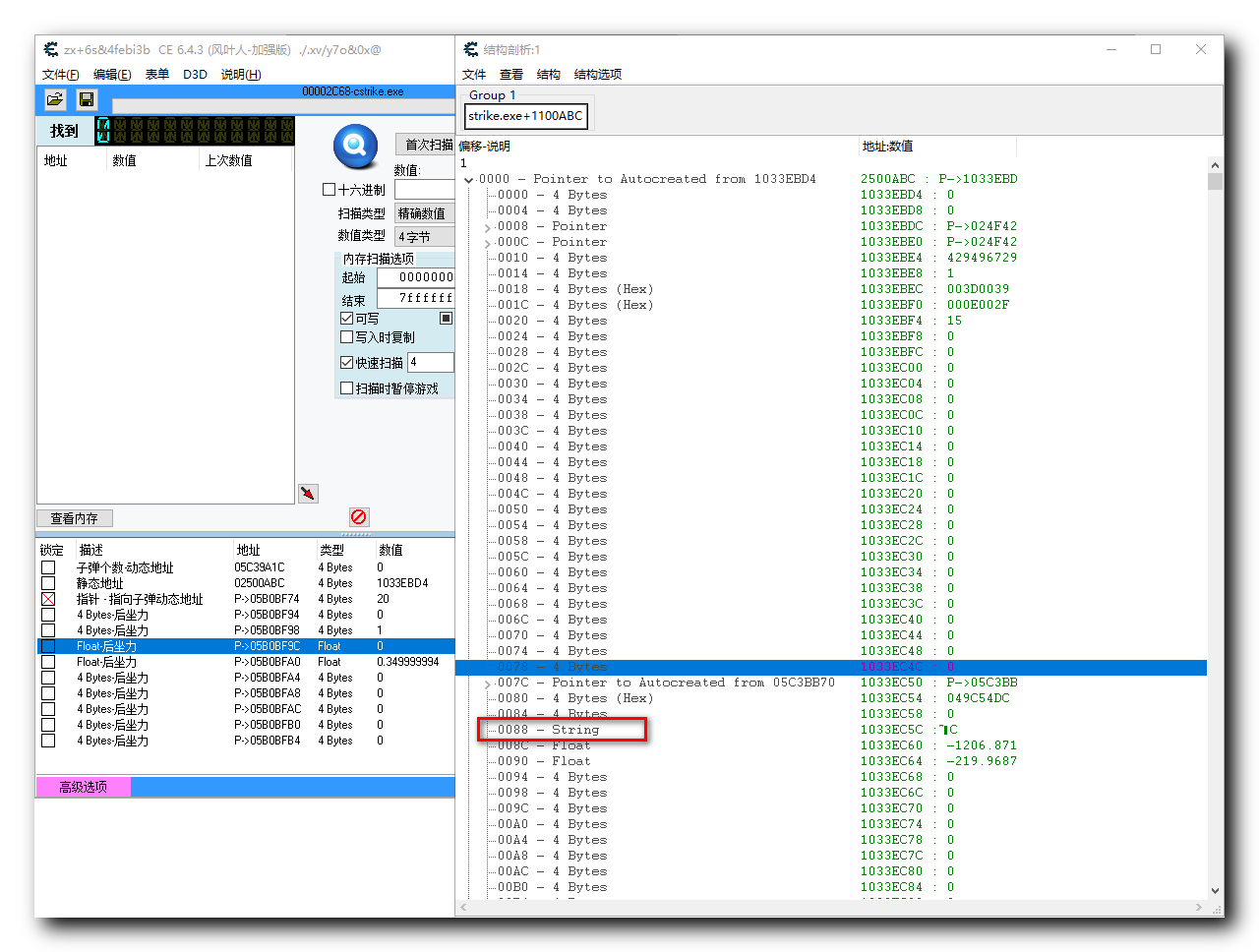Click the scan 数值 value input field
Viewport: 1259px width, 952px height.
tap(425, 190)
